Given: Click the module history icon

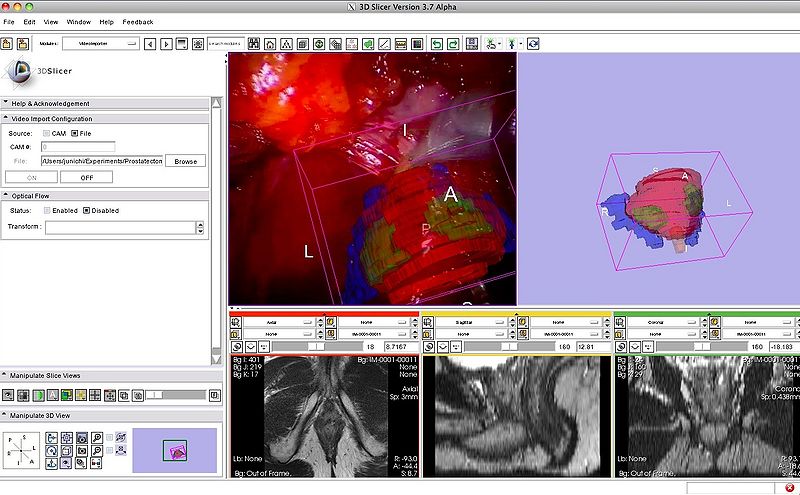Looking at the screenshot, I should tap(182, 44).
